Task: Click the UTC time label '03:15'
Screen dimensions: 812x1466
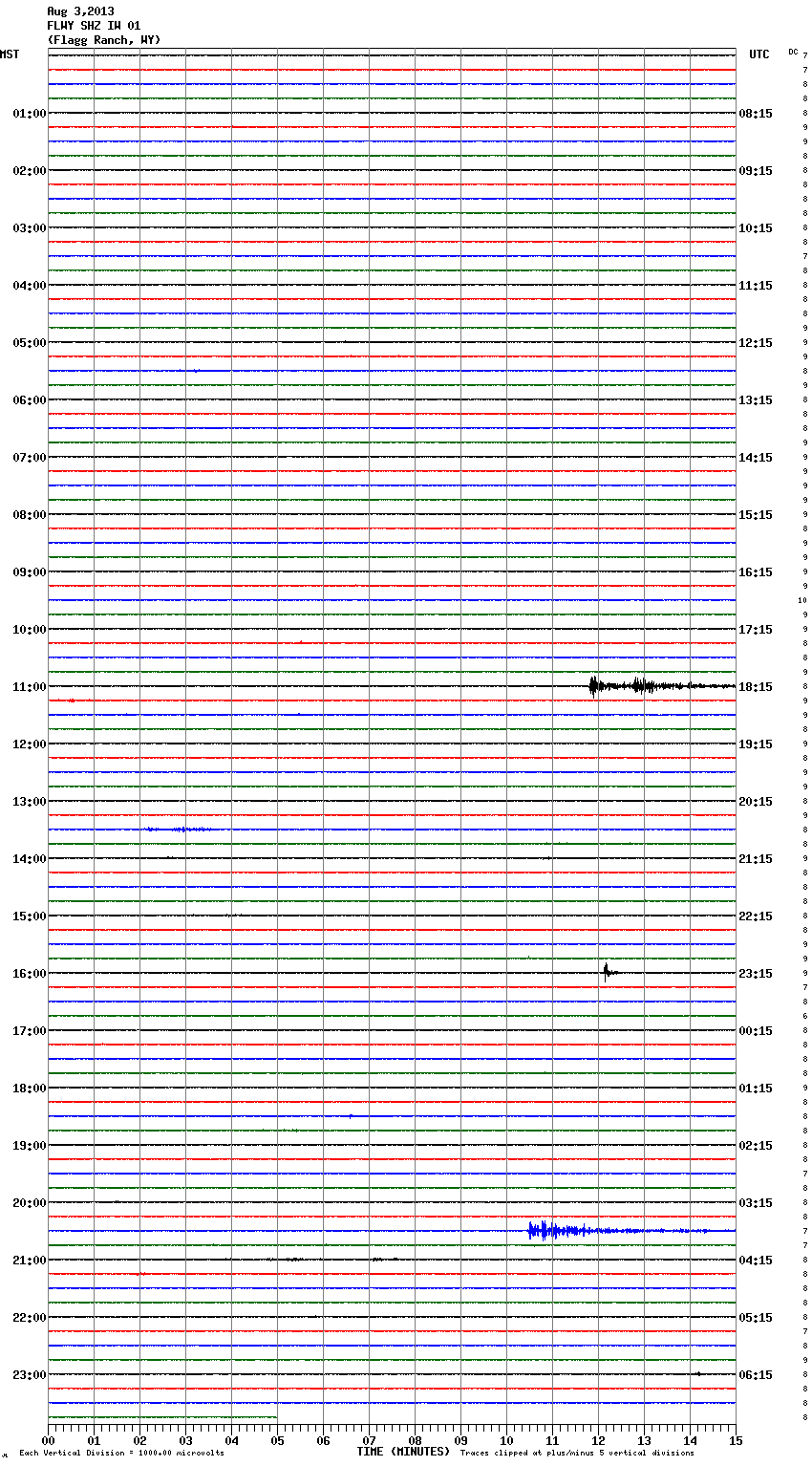Action: coord(756,1203)
